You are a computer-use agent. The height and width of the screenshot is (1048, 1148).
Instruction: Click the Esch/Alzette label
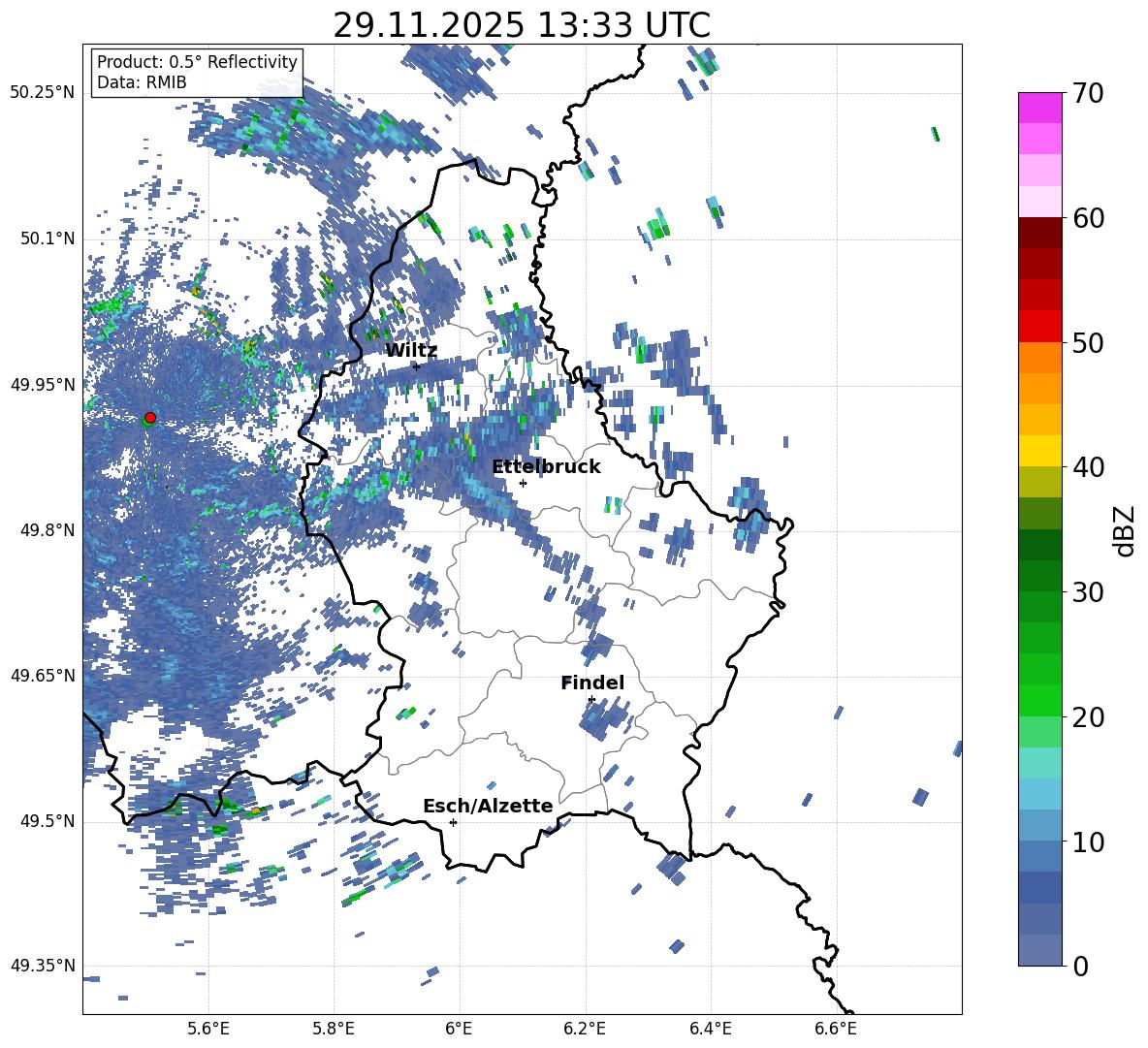click(488, 807)
